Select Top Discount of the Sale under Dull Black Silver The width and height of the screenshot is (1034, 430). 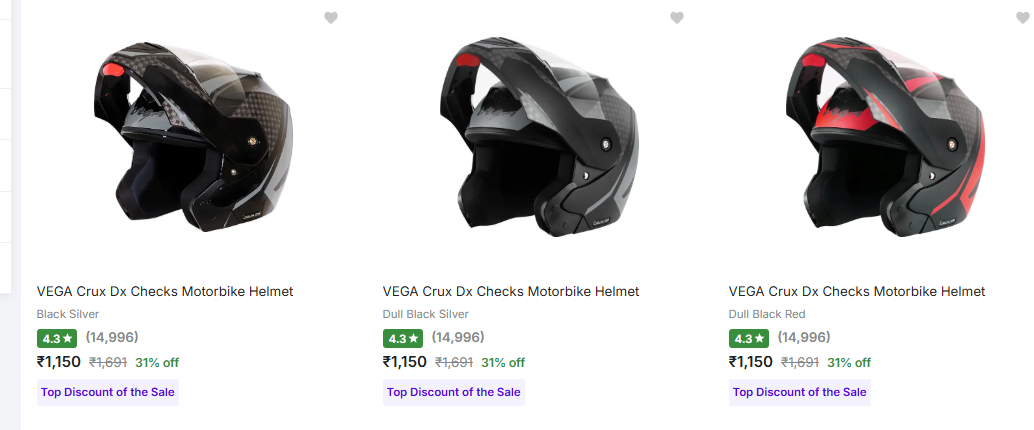click(x=454, y=392)
